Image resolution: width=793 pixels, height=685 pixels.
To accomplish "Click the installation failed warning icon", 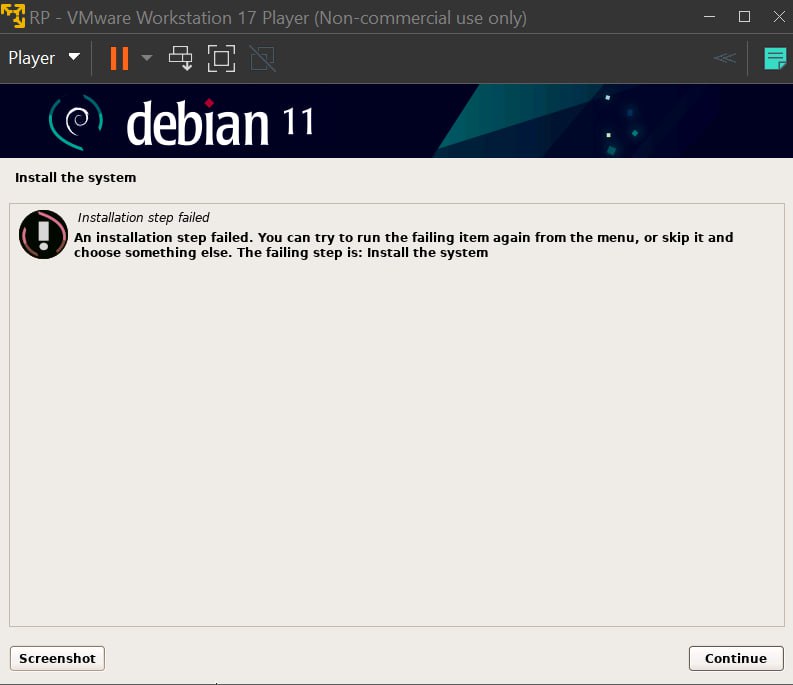I will click(x=43, y=234).
